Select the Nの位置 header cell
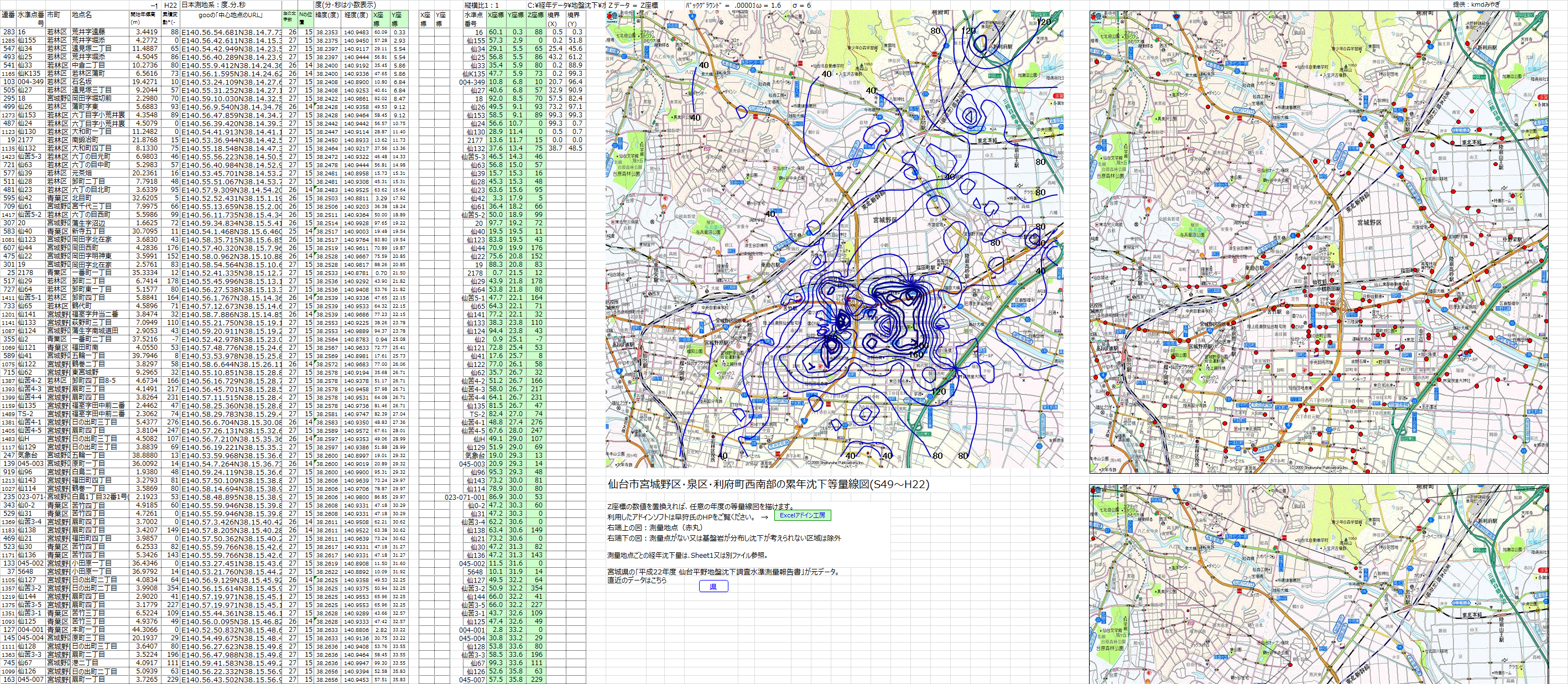This screenshot has height=684, width=1568. [305, 18]
